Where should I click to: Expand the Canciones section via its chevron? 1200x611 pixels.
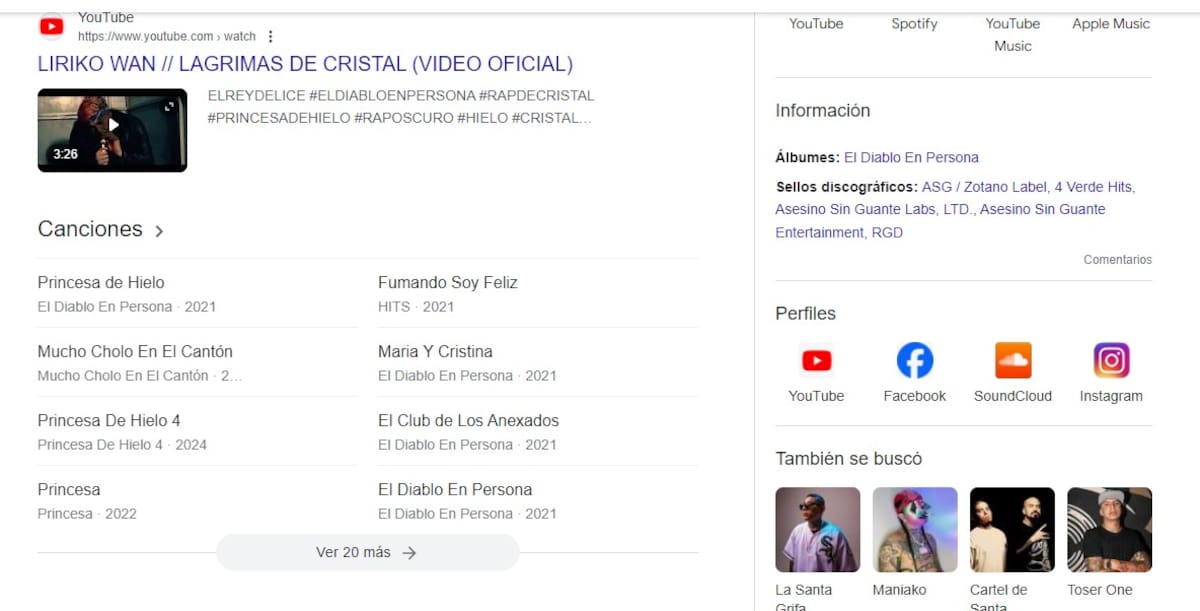pyautogui.click(x=160, y=230)
